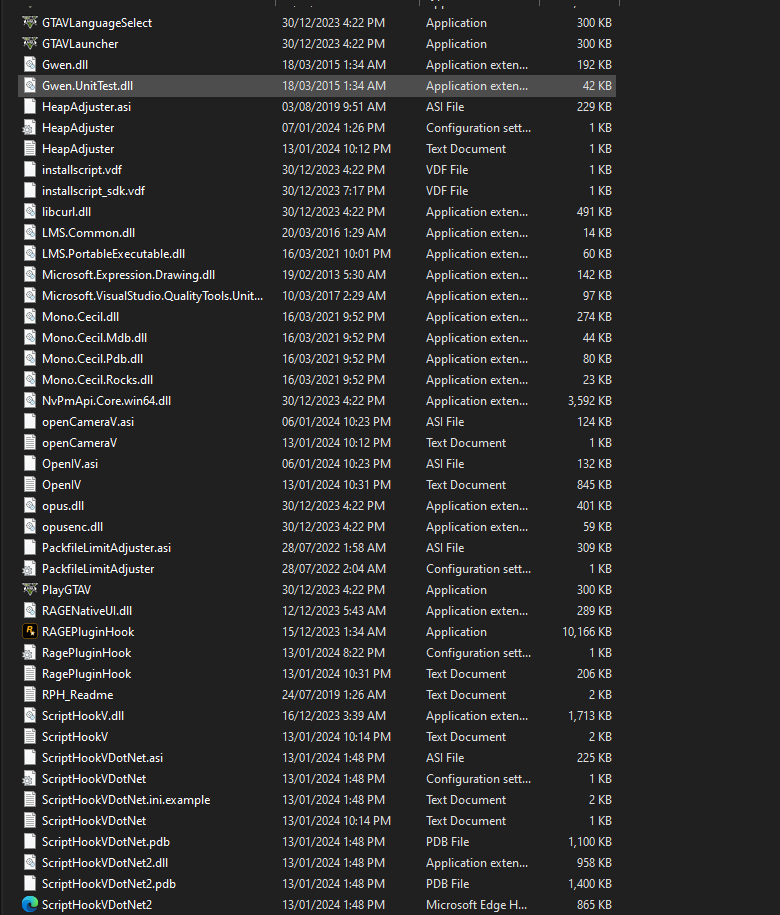Viewport: 780px width, 915px height.
Task: Click the HeapAdjuster configuration settings icon
Action: click(30, 128)
